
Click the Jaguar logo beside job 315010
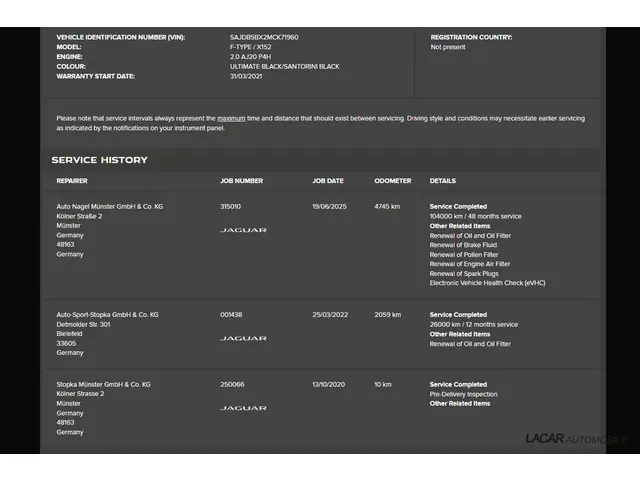(x=243, y=230)
